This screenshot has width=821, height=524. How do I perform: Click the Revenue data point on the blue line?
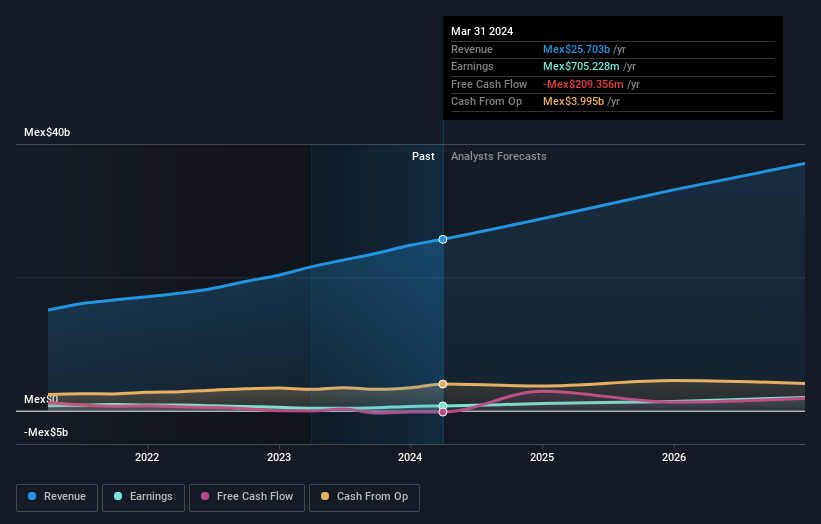click(443, 239)
